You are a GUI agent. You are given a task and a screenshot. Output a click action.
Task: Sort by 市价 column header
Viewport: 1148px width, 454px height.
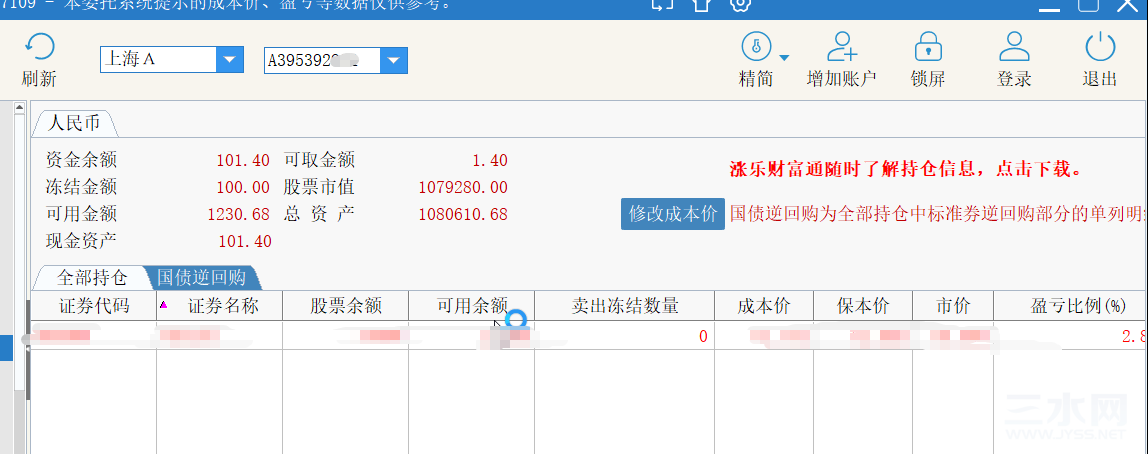point(953,305)
